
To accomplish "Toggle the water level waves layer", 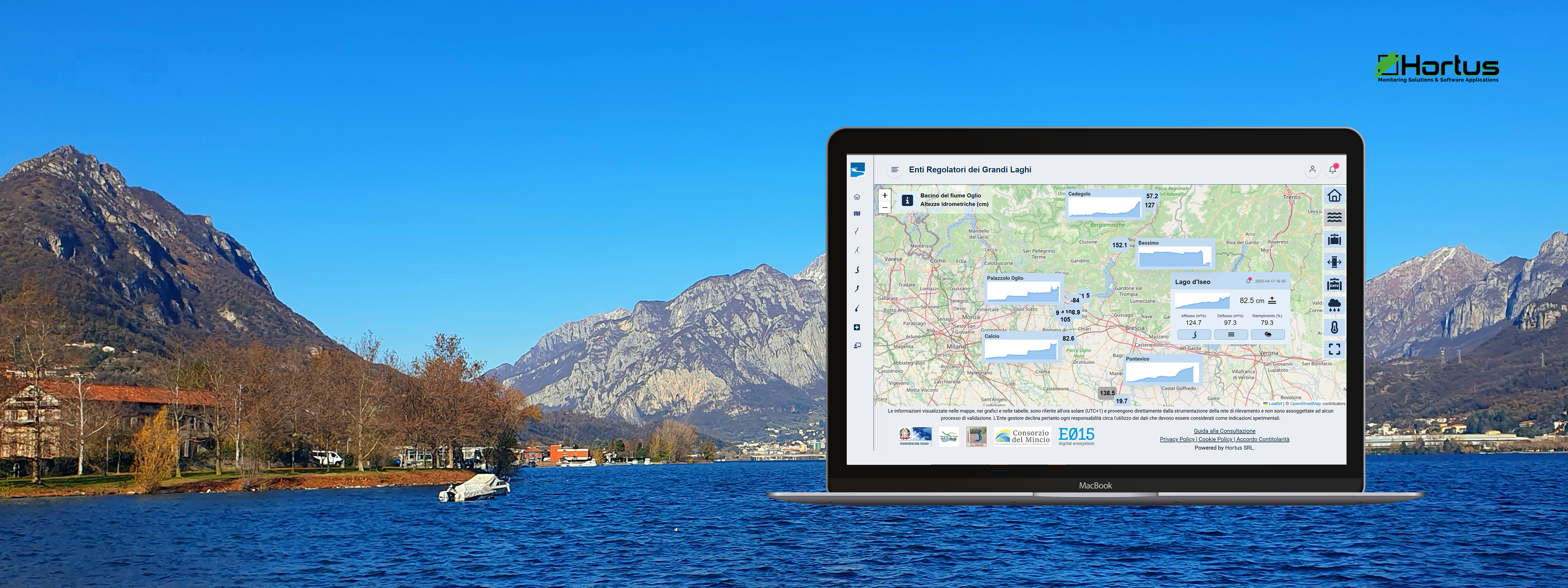I will [x=1334, y=217].
